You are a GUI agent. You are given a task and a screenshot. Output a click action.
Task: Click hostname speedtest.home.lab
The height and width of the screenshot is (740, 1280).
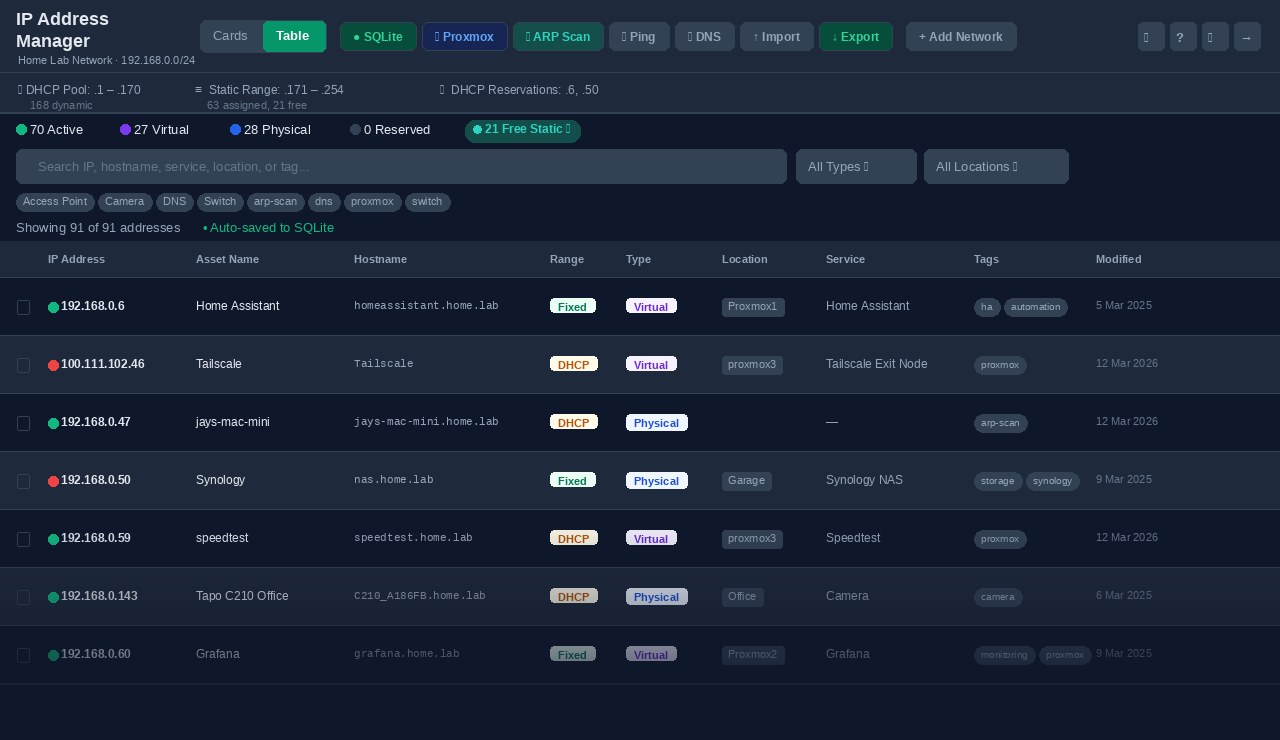coord(413,538)
